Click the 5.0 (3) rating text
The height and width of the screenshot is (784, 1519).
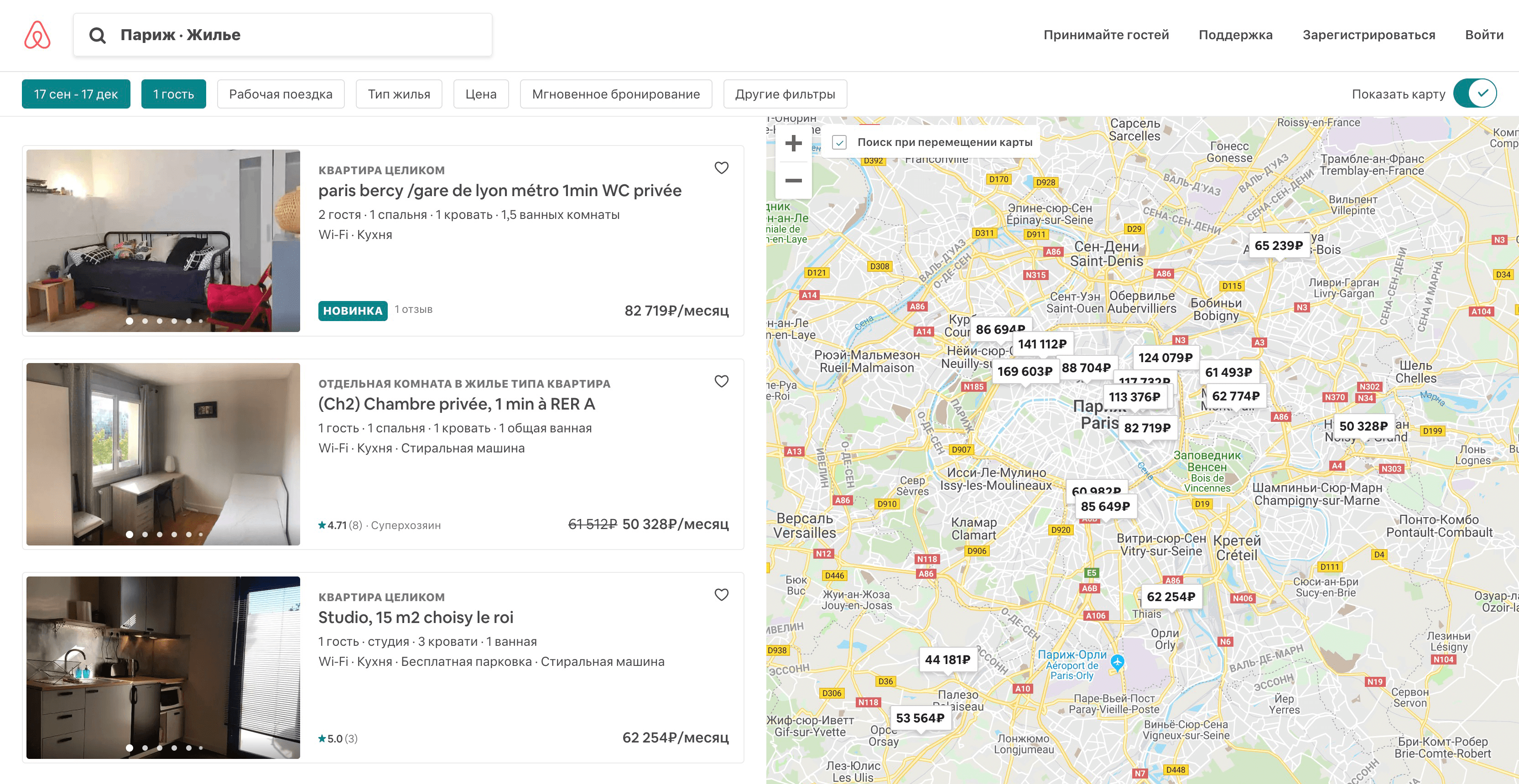coord(338,738)
